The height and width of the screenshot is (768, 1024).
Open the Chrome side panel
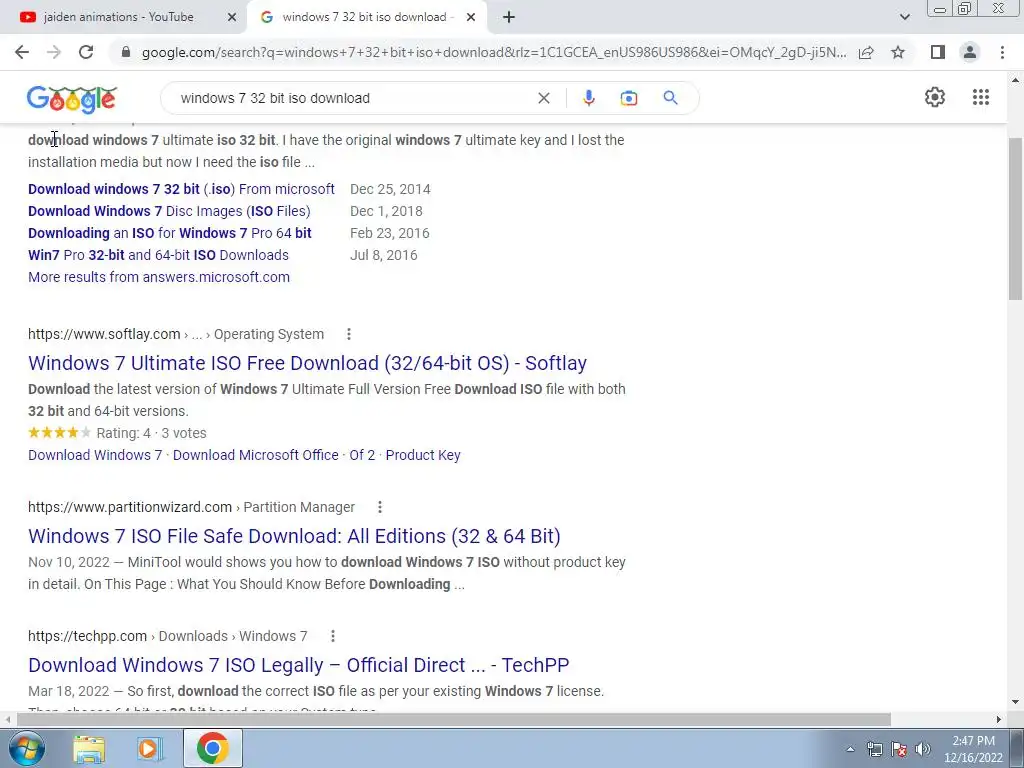pos(938,52)
